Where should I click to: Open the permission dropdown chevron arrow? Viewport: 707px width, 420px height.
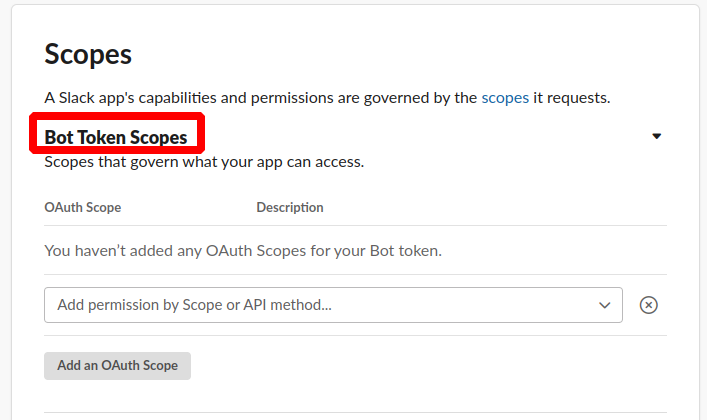[604, 305]
